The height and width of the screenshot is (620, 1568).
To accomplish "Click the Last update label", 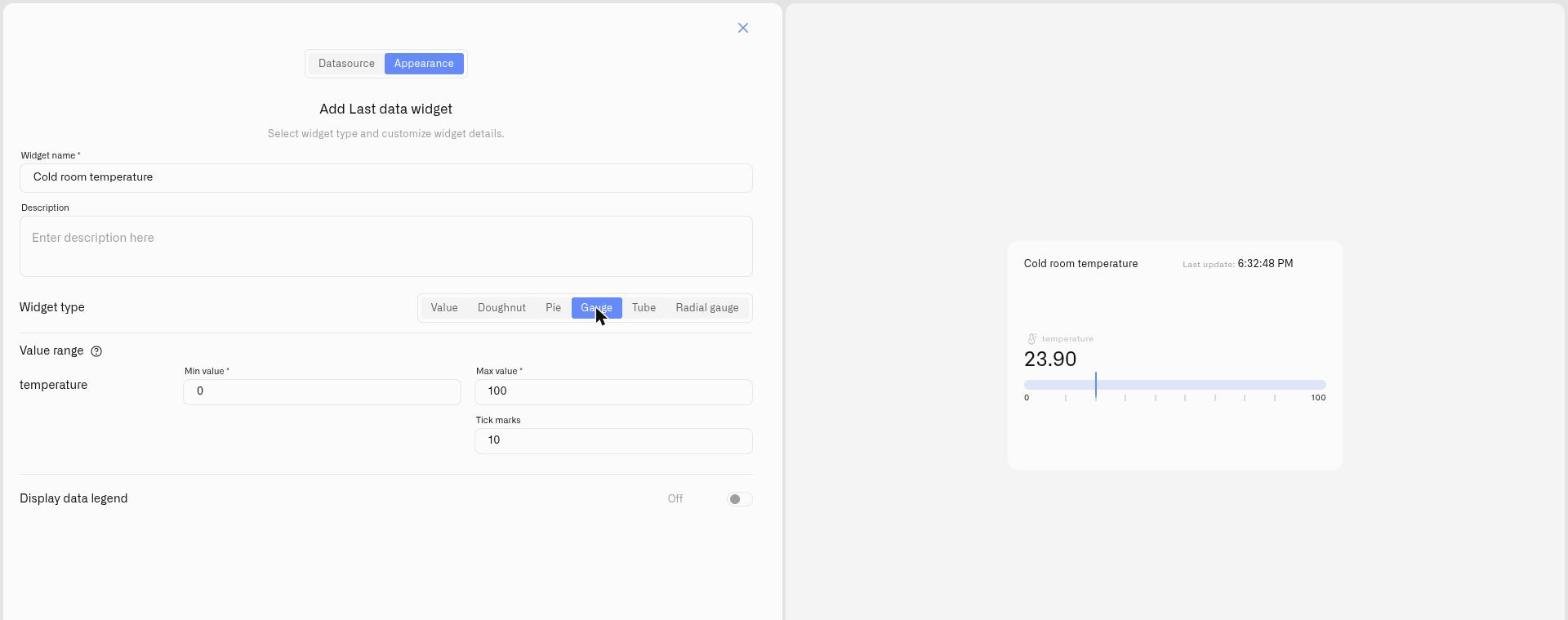I will tap(1208, 265).
